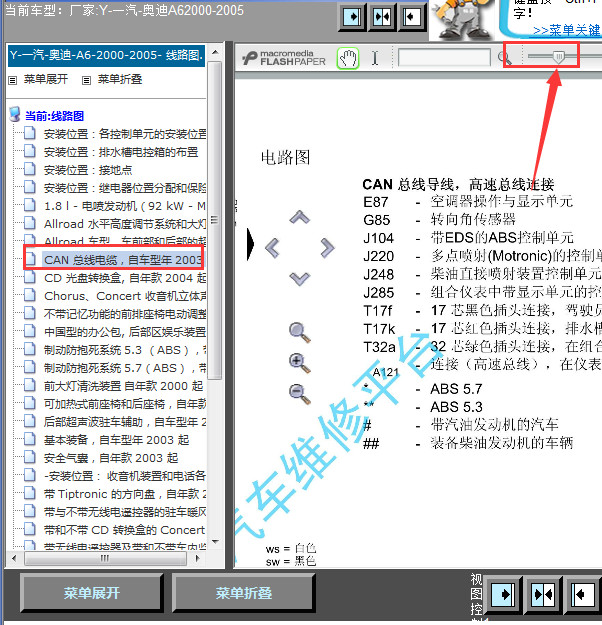
Task: Open Allroad 水平高度调节系统 entry
Action: (125, 224)
